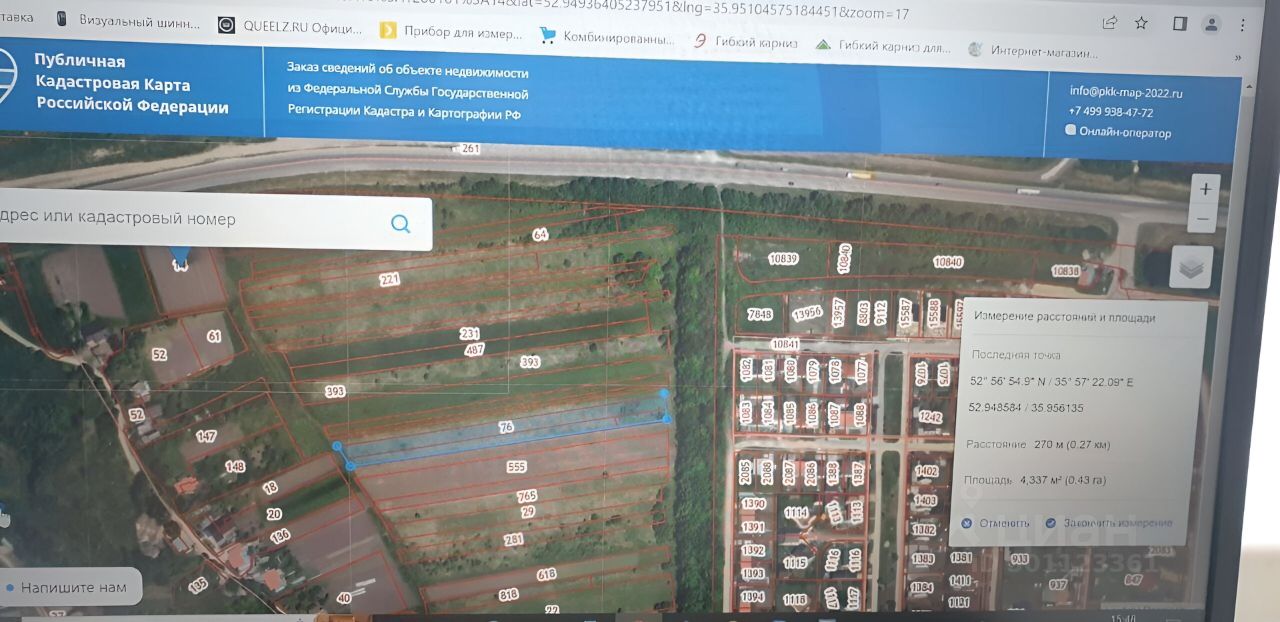Click parcel label 10839 on the map
Screen dimensions: 1280x622
pos(783,259)
